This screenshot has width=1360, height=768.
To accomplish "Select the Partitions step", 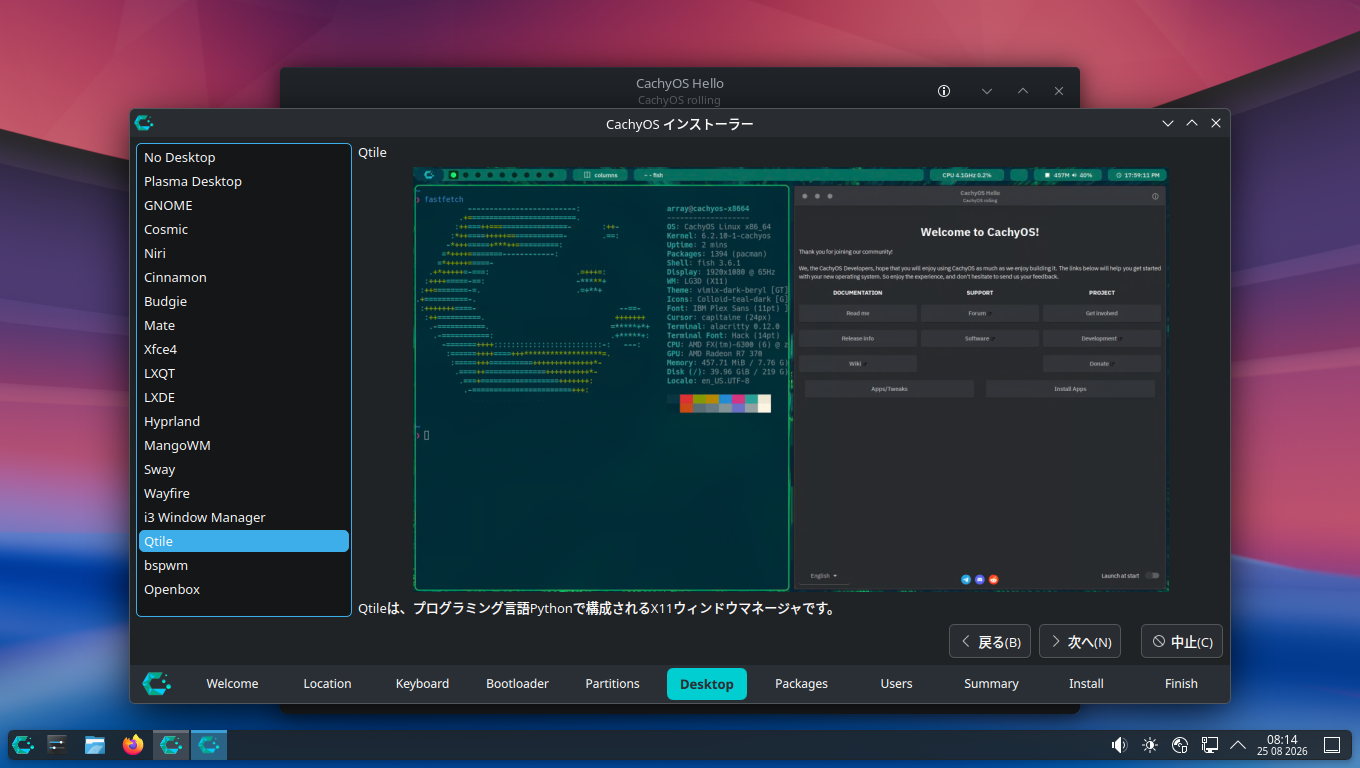I will [612, 684].
